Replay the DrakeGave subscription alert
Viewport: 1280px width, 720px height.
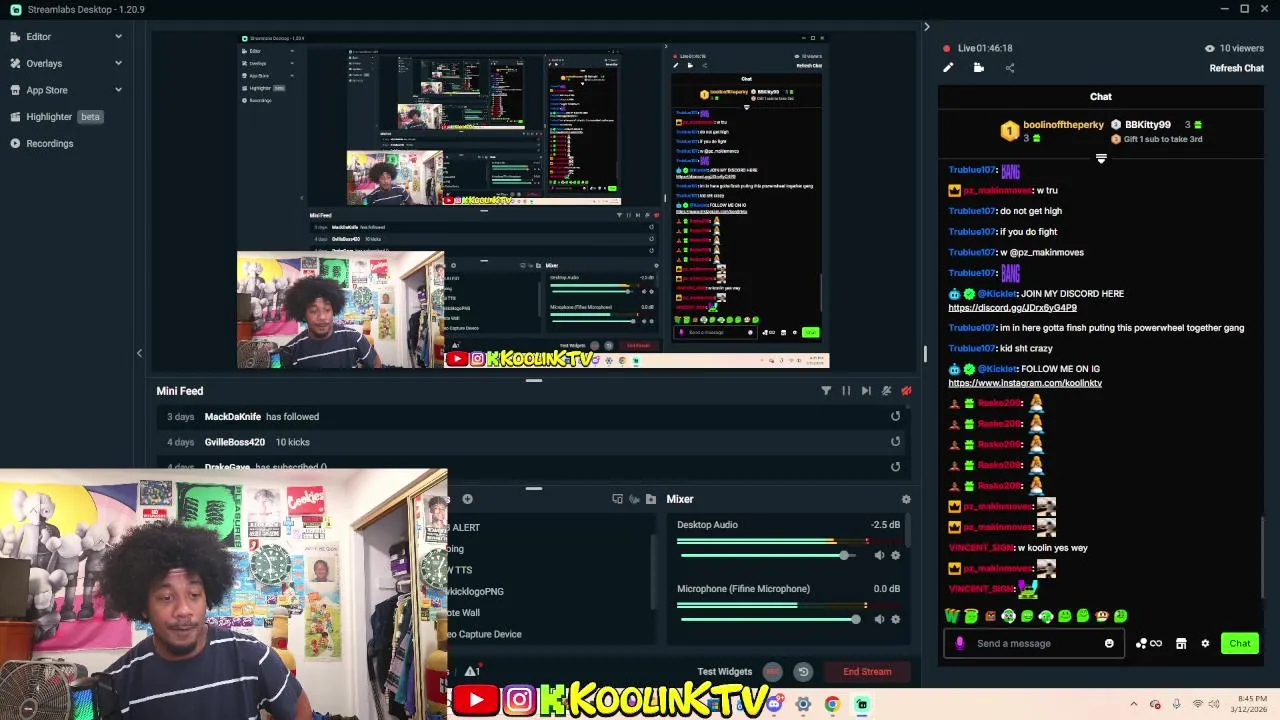tap(895, 466)
